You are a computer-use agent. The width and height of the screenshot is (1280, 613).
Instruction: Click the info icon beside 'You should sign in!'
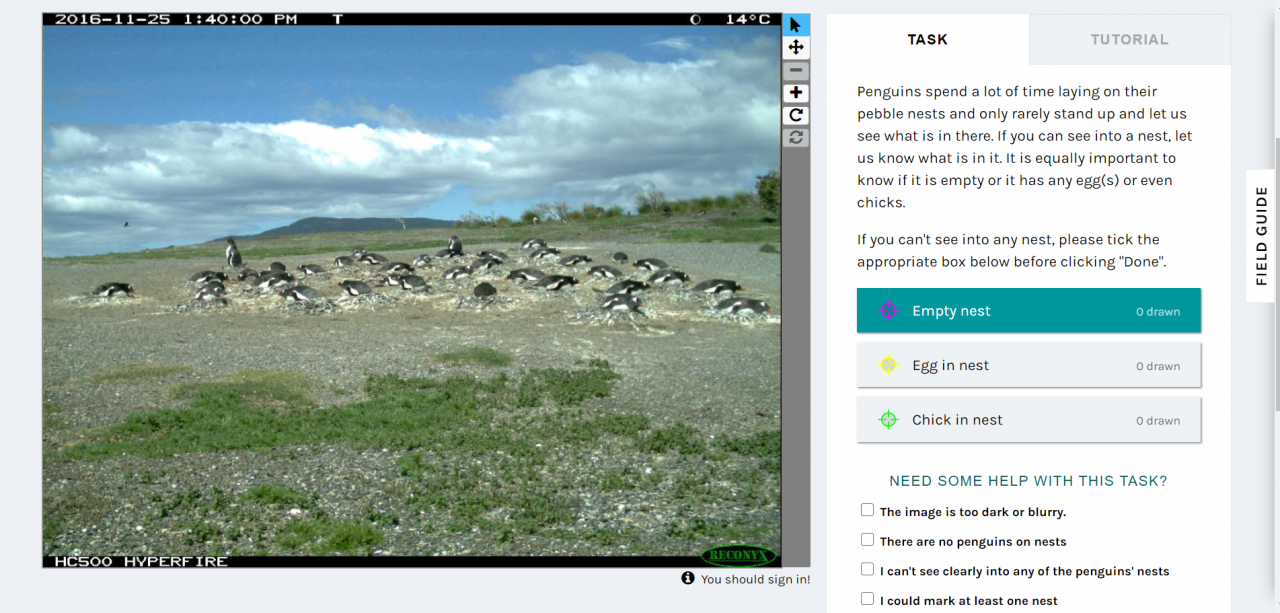688,578
